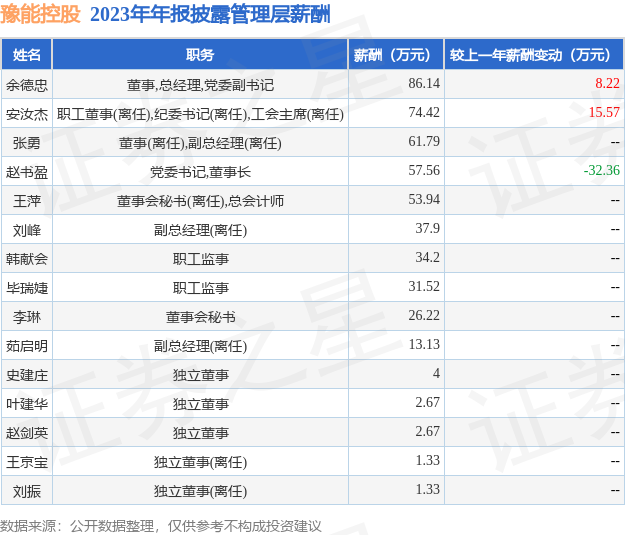Image resolution: width=625 pixels, height=535 pixels.
Task: Click the position cell 董事会秘书(离任),总会计师
Action: tap(200, 201)
